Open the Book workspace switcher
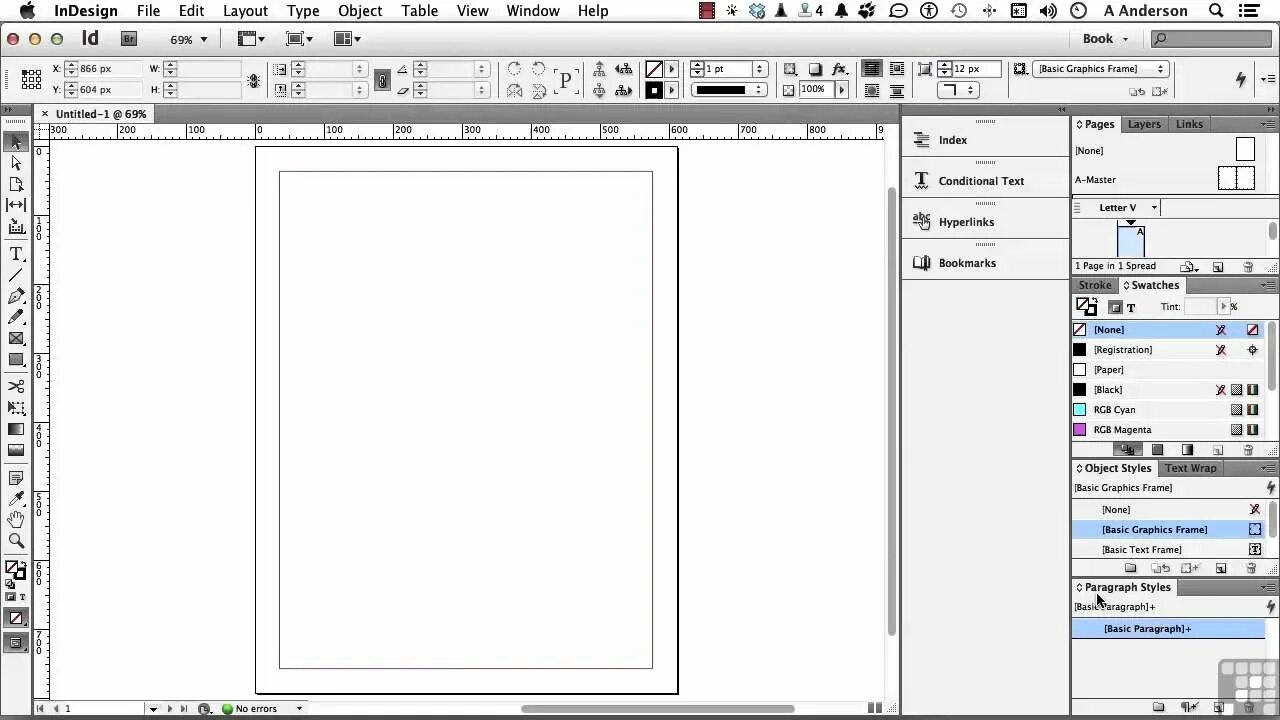This screenshot has height=720, width=1280. 1105,39
